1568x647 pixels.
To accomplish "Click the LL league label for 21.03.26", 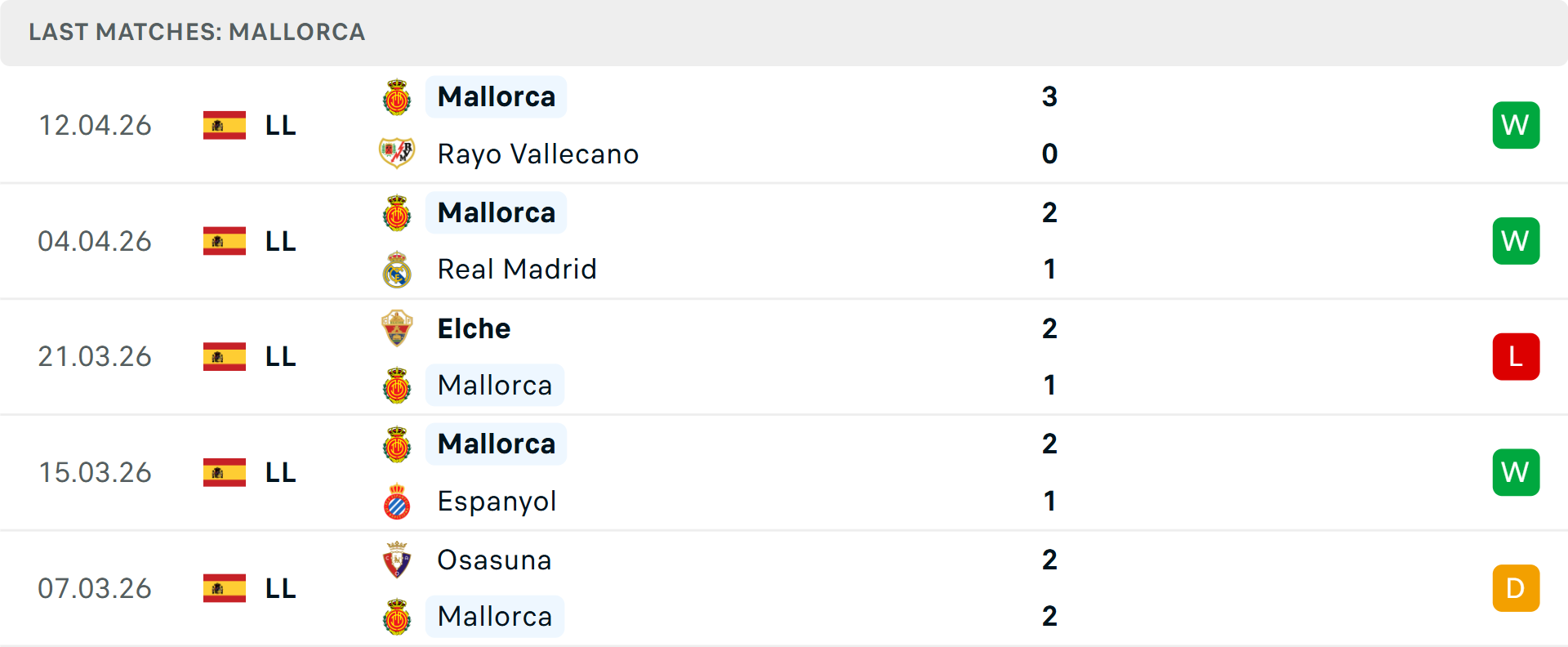I will (280, 357).
